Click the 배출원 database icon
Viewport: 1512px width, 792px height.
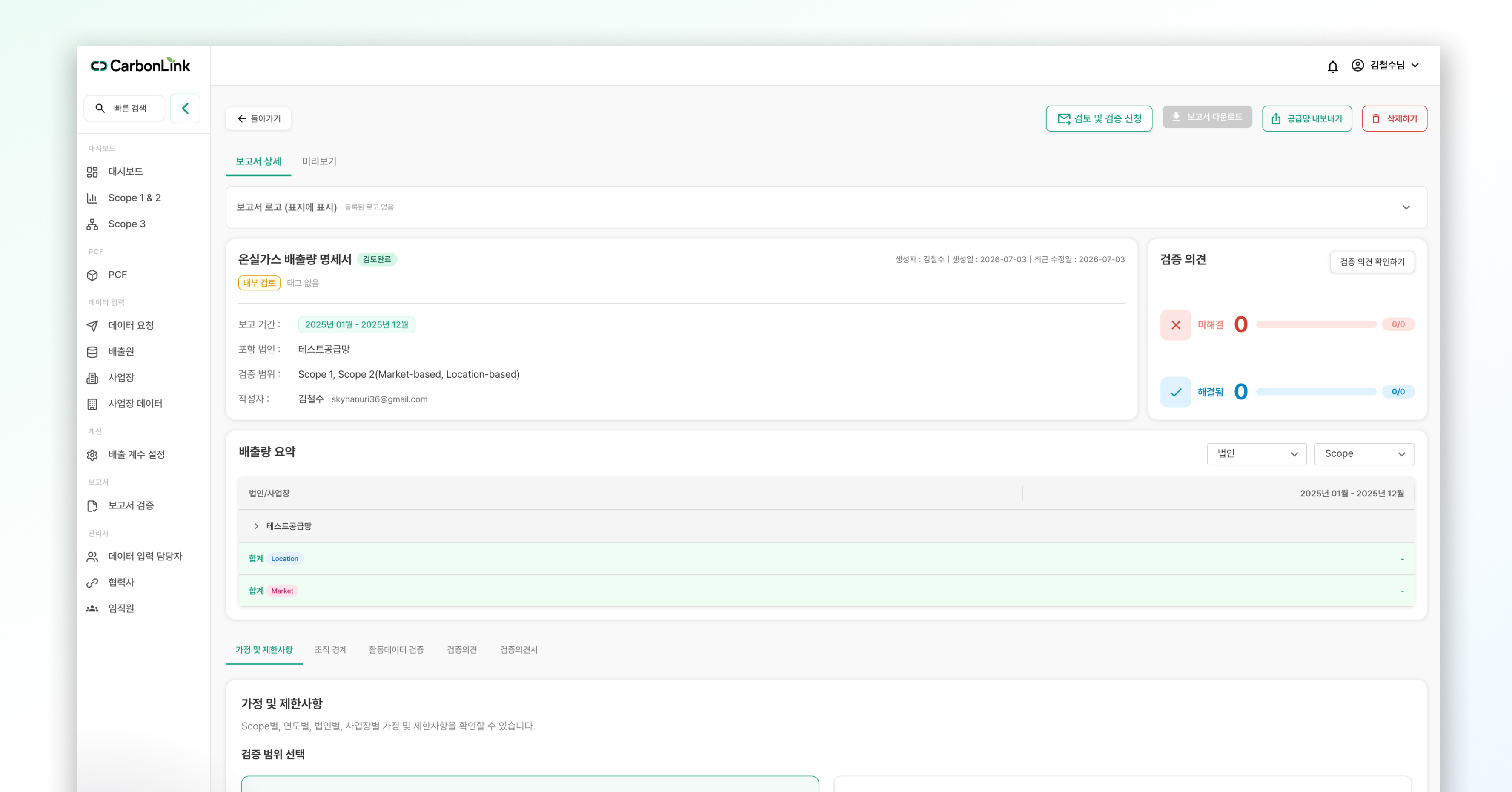coord(92,352)
